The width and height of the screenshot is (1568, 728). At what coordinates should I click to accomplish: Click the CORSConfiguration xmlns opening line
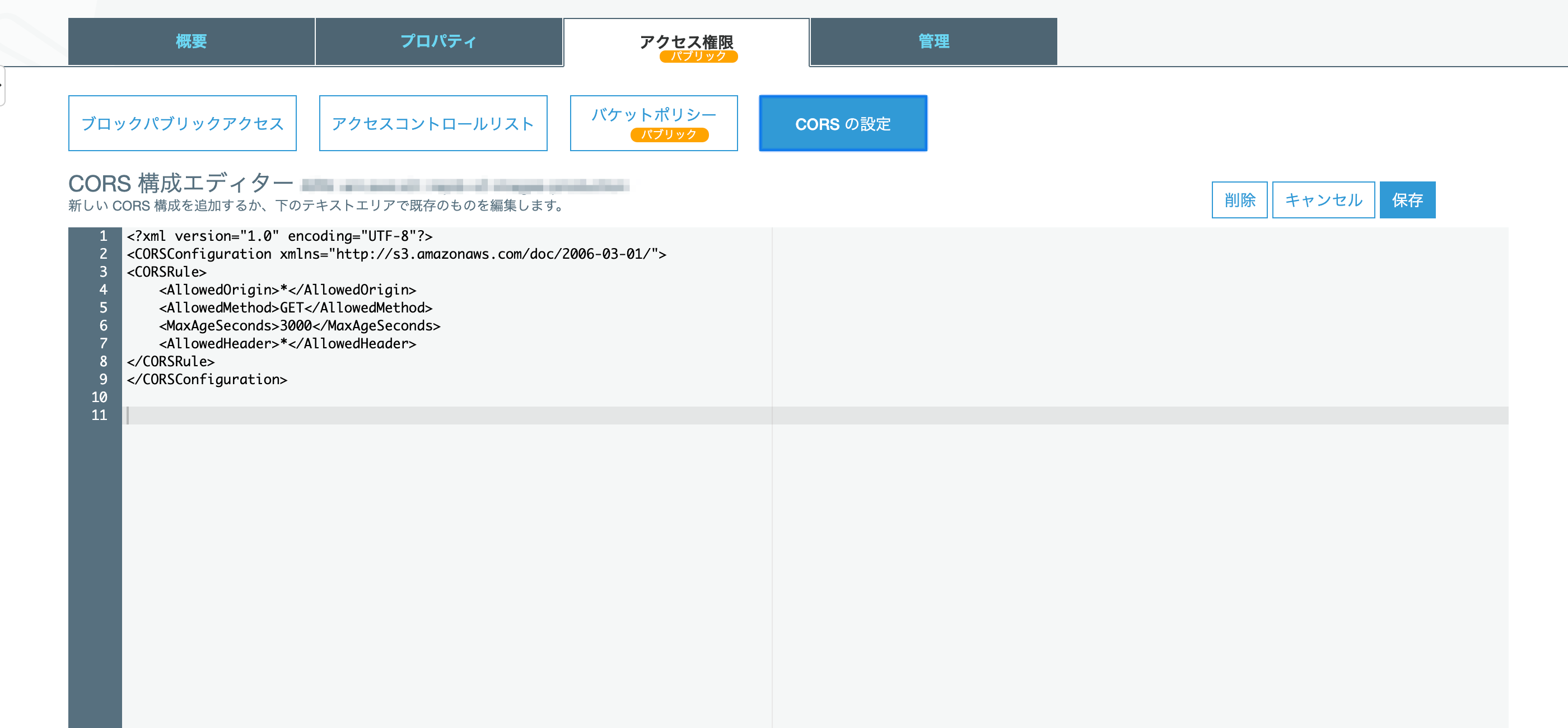point(396,254)
